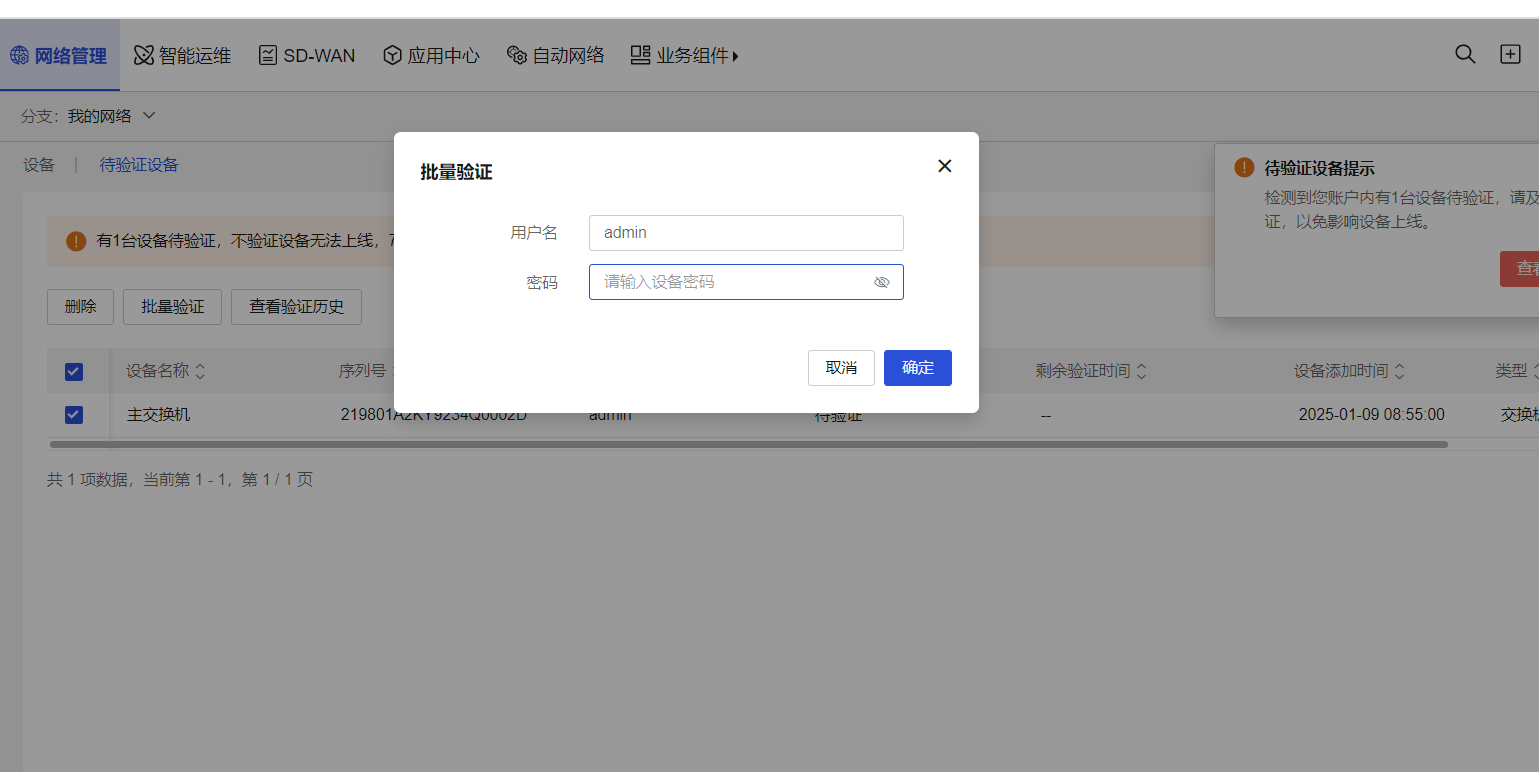Expand the 我的网络 branch dropdown
Image resolution: width=1539 pixels, height=772 pixels.
[111, 116]
